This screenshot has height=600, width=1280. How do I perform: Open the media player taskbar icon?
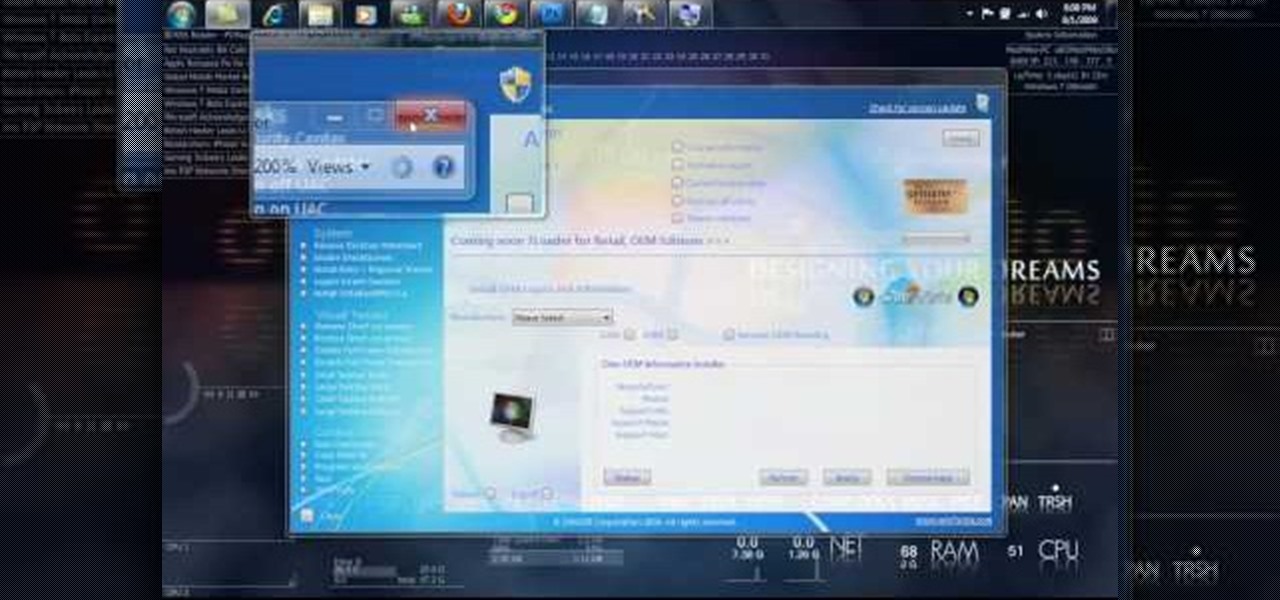point(366,14)
